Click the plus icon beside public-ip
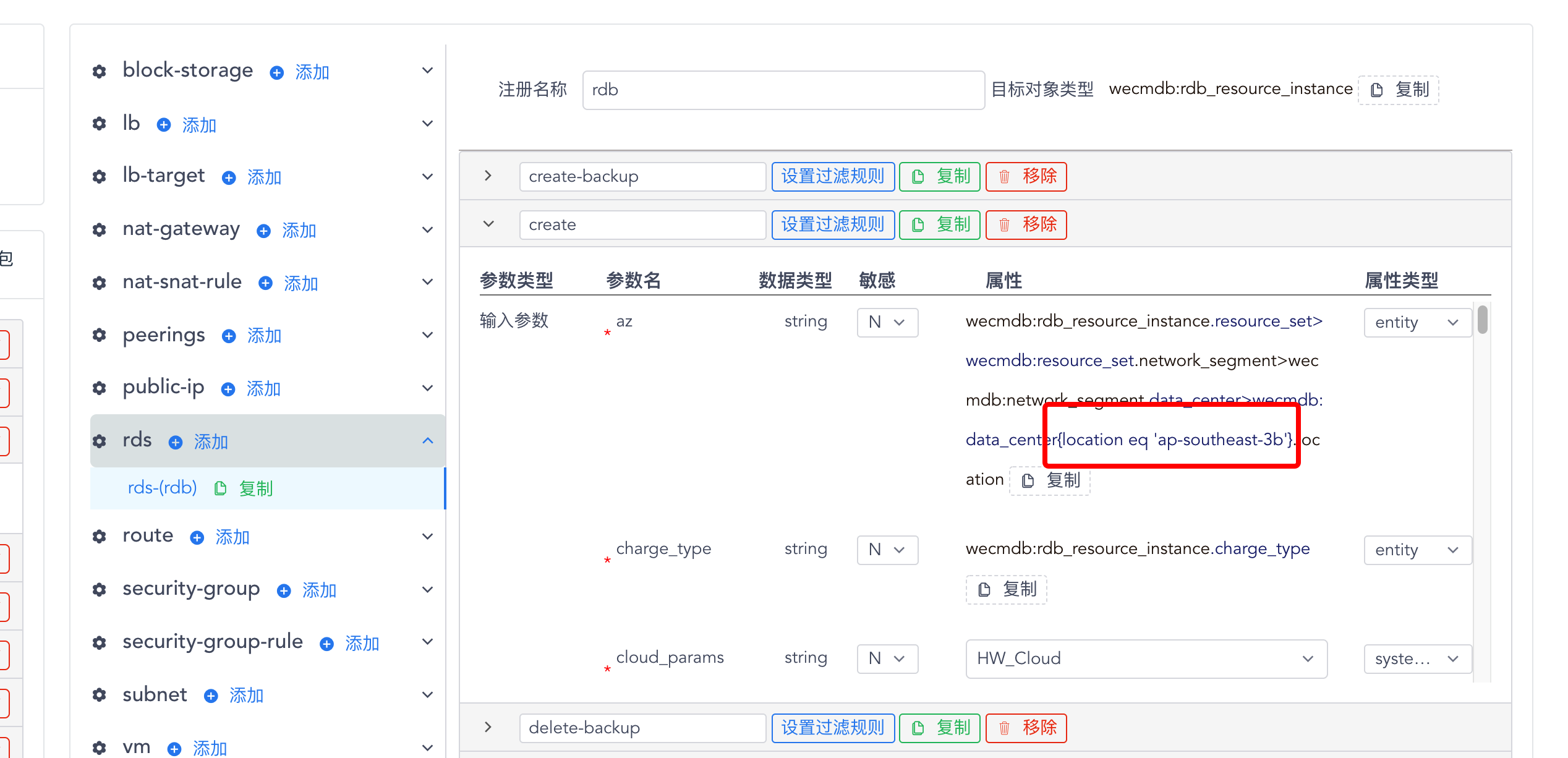The width and height of the screenshot is (1568, 758). coord(227,388)
